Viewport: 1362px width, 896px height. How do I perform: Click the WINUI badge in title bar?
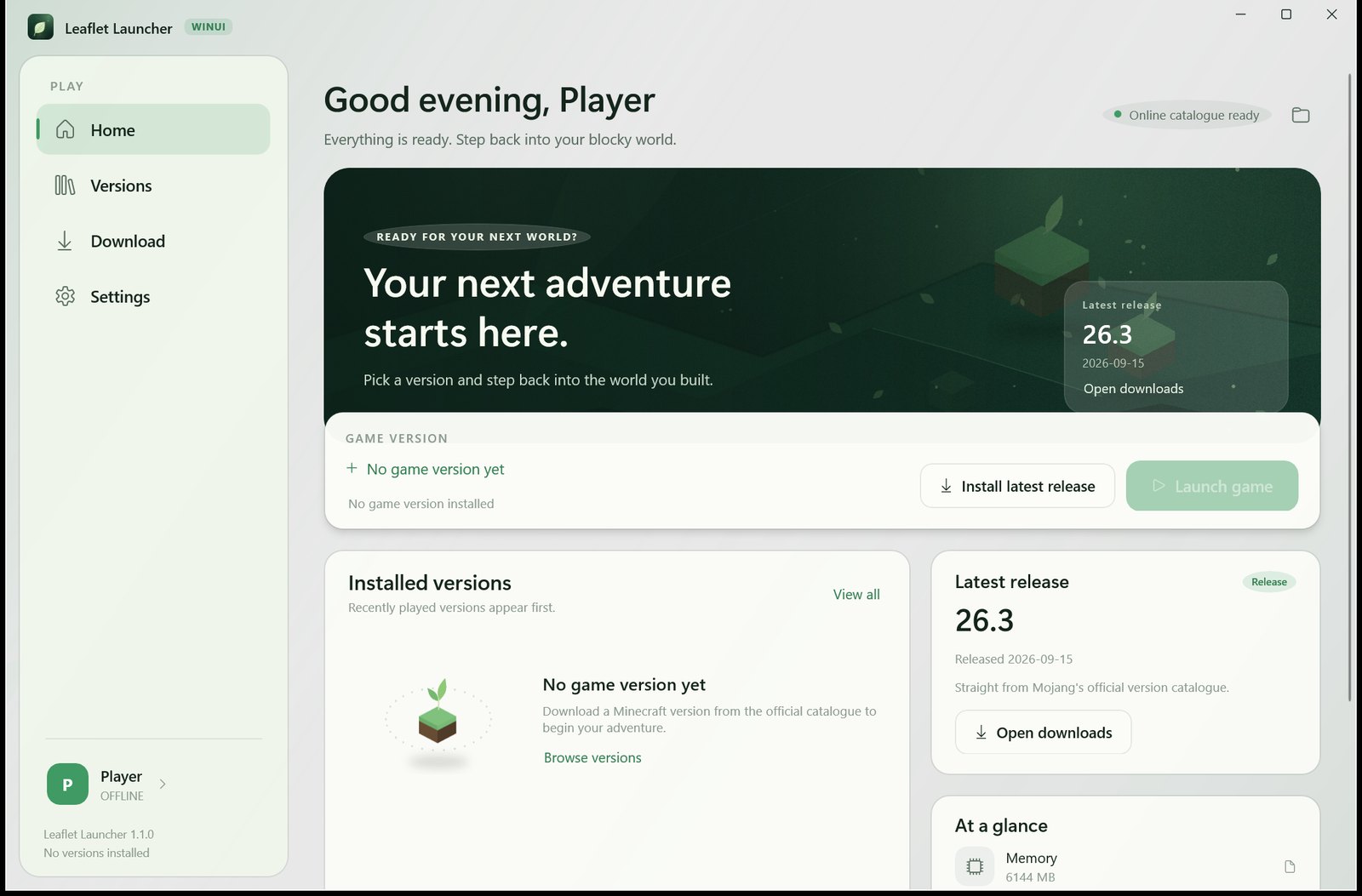[209, 26]
